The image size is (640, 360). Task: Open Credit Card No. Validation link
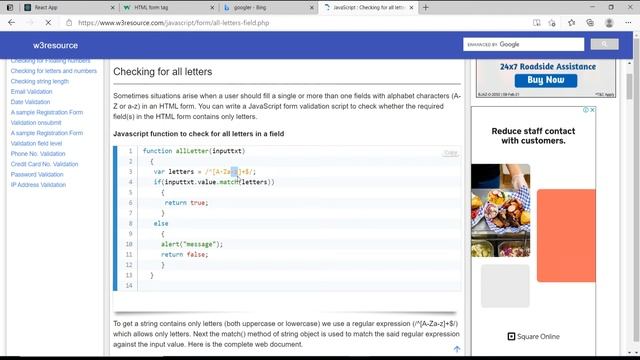[x=44, y=164]
